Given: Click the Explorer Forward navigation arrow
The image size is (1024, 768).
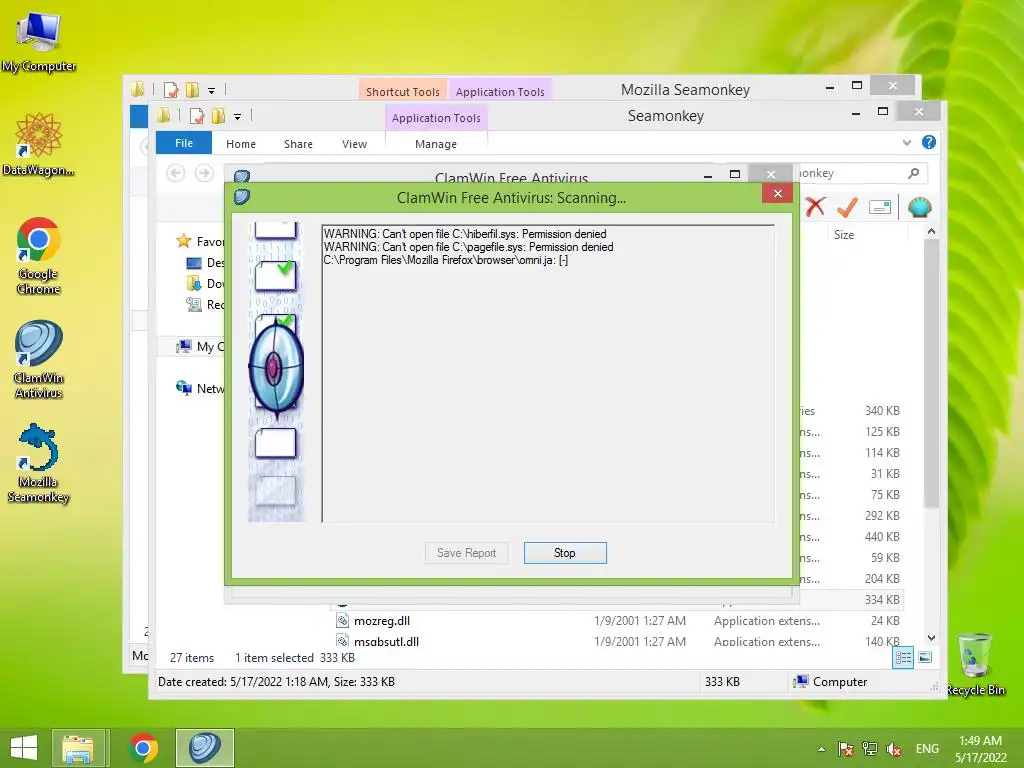Looking at the screenshot, I should tap(204, 173).
